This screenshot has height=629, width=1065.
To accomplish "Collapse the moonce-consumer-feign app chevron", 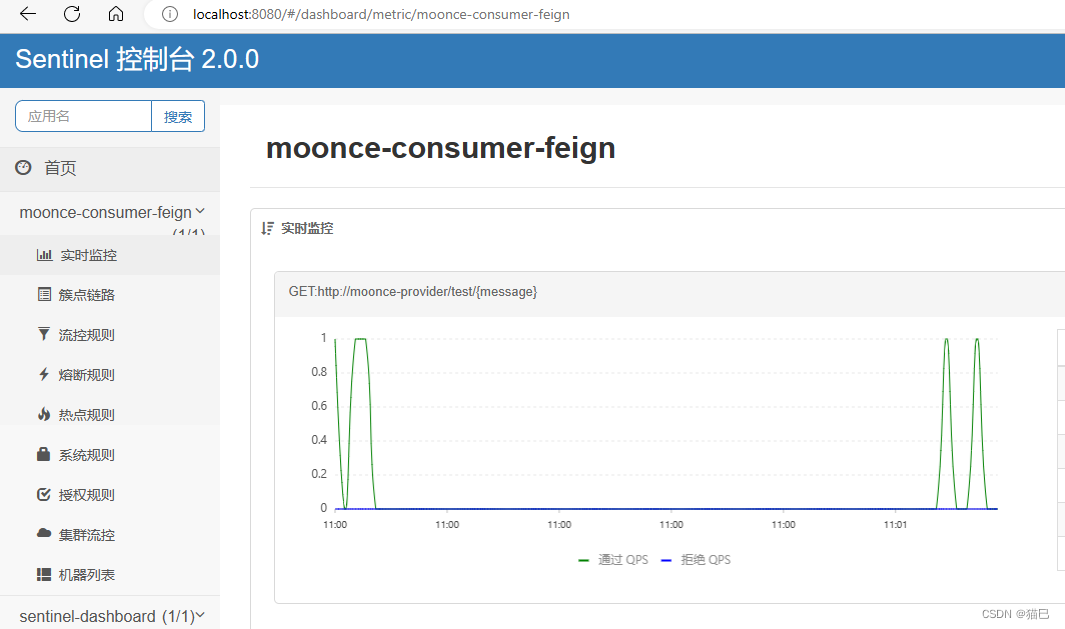I will tap(200, 211).
